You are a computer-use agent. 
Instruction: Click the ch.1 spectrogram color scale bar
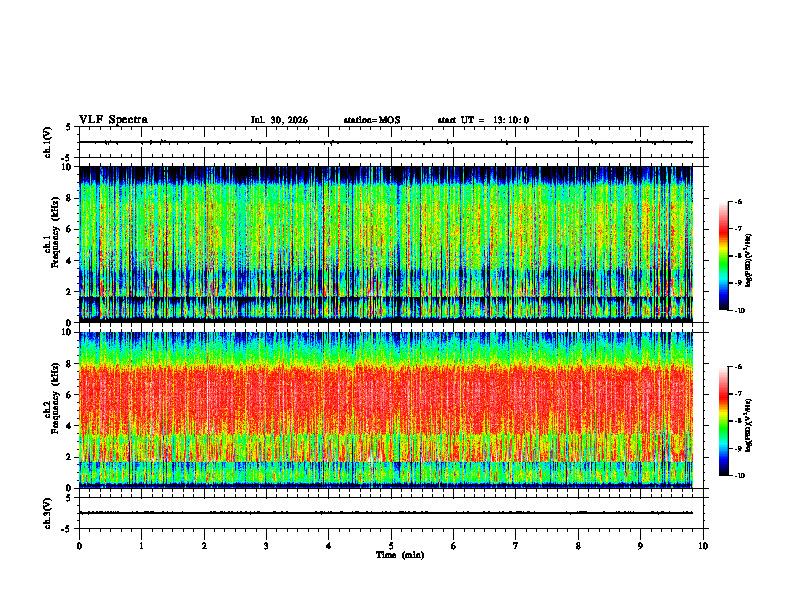pyautogui.click(x=724, y=256)
